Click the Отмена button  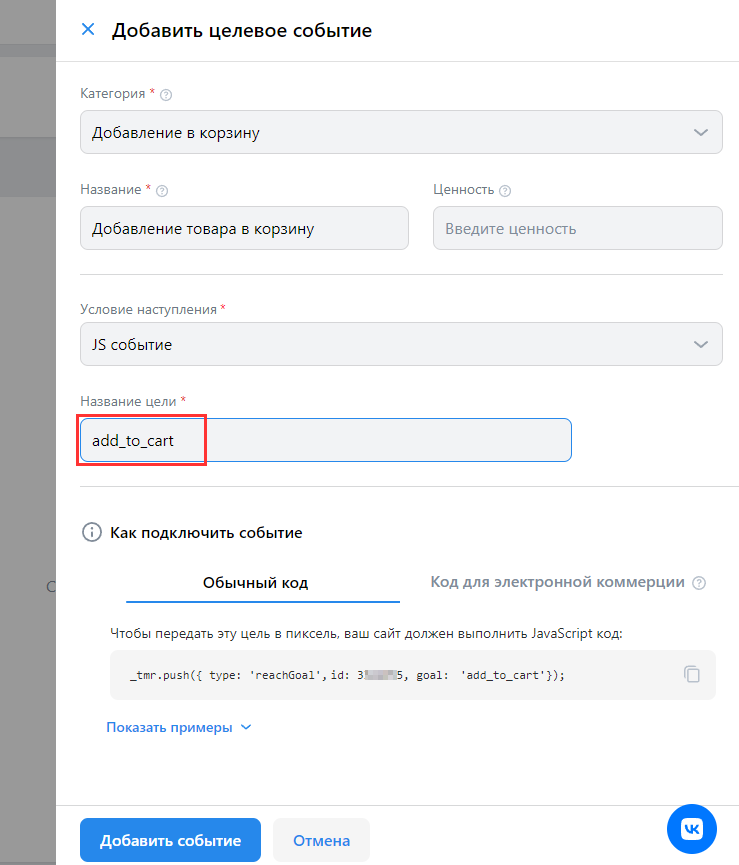(321, 840)
